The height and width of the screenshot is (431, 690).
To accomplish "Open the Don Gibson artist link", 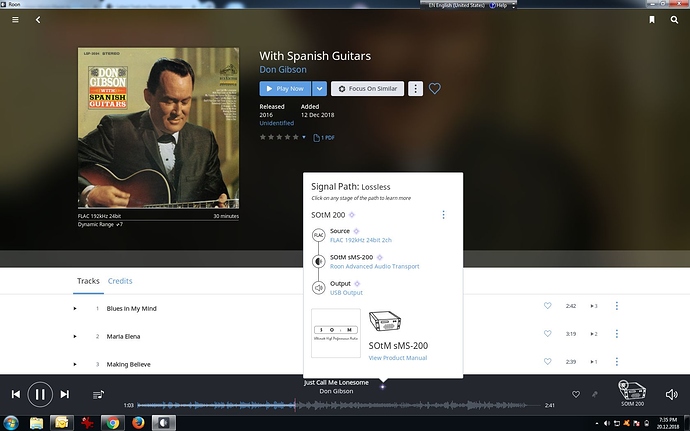I will 283,70.
